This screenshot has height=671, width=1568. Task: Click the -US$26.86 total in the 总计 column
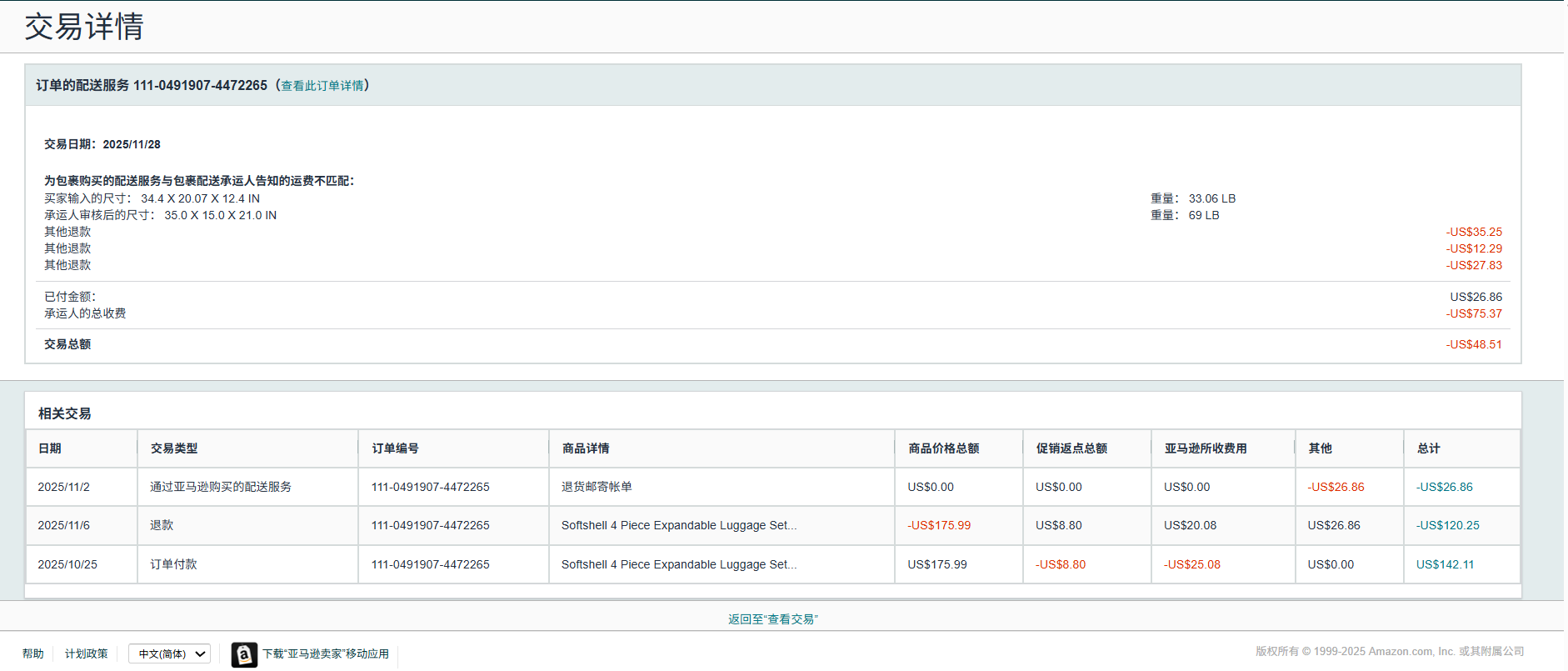[x=1444, y=487]
